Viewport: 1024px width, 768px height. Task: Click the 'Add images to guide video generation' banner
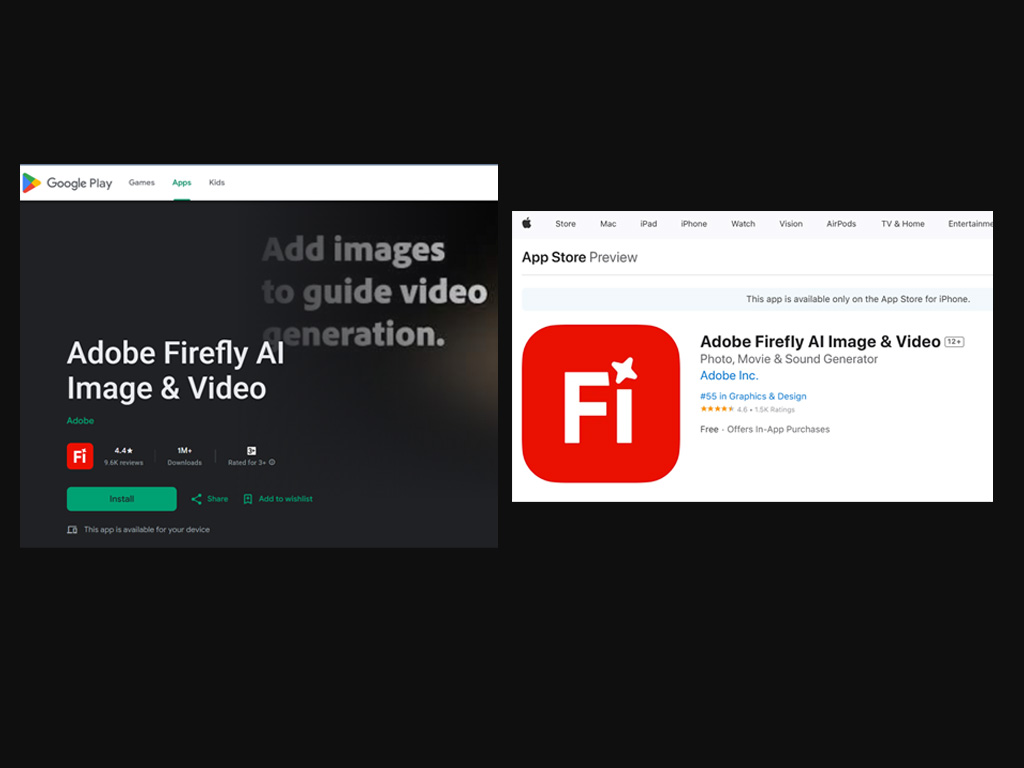(x=374, y=291)
